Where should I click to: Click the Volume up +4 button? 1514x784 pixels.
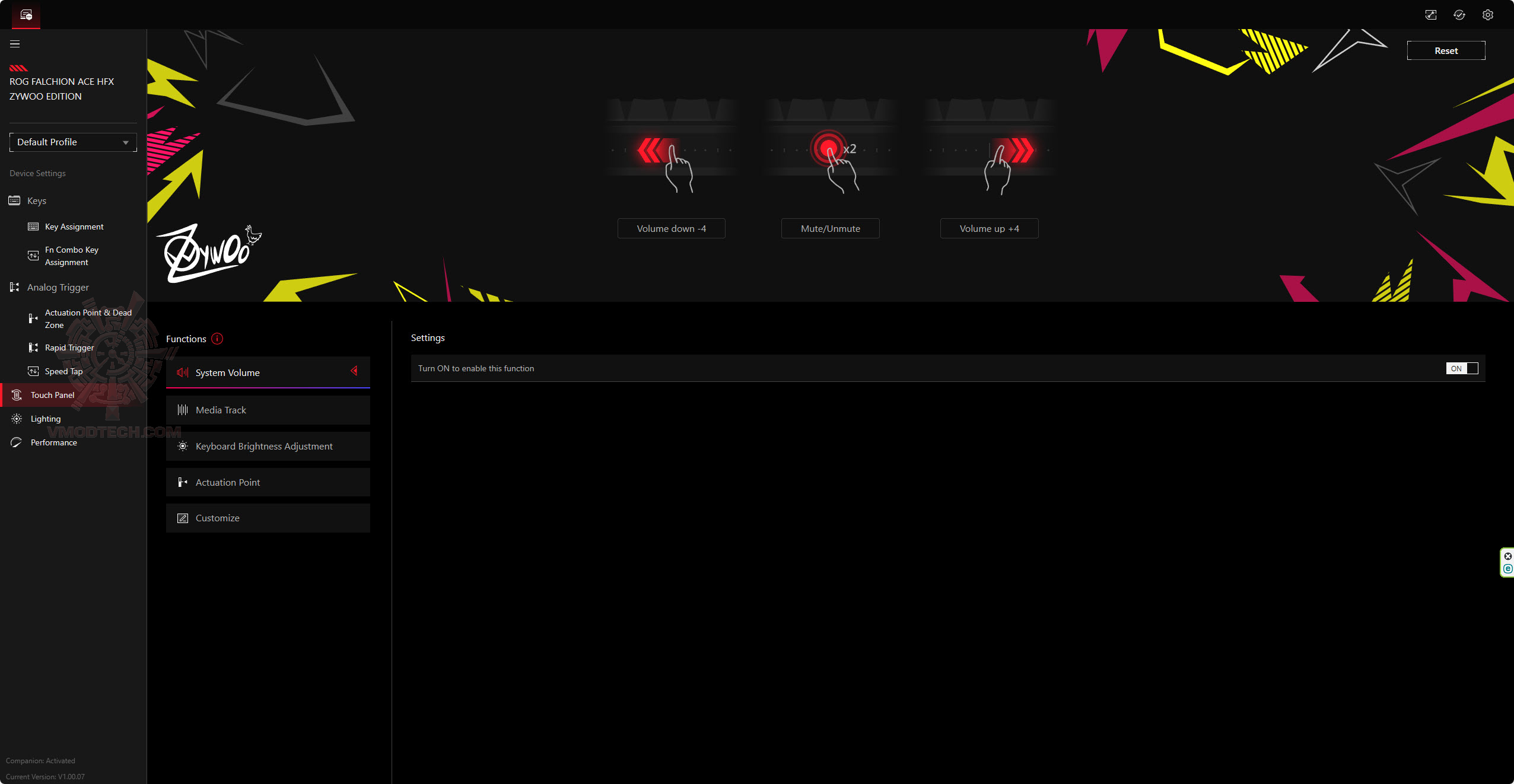[989, 229]
